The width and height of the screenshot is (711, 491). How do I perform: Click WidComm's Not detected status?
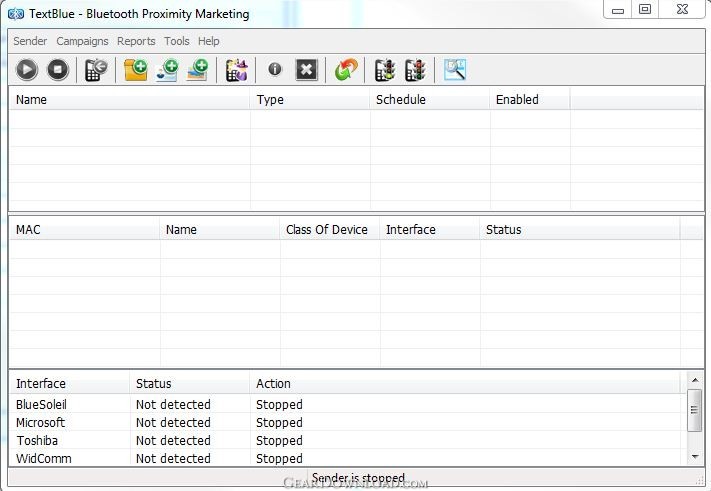[173, 458]
